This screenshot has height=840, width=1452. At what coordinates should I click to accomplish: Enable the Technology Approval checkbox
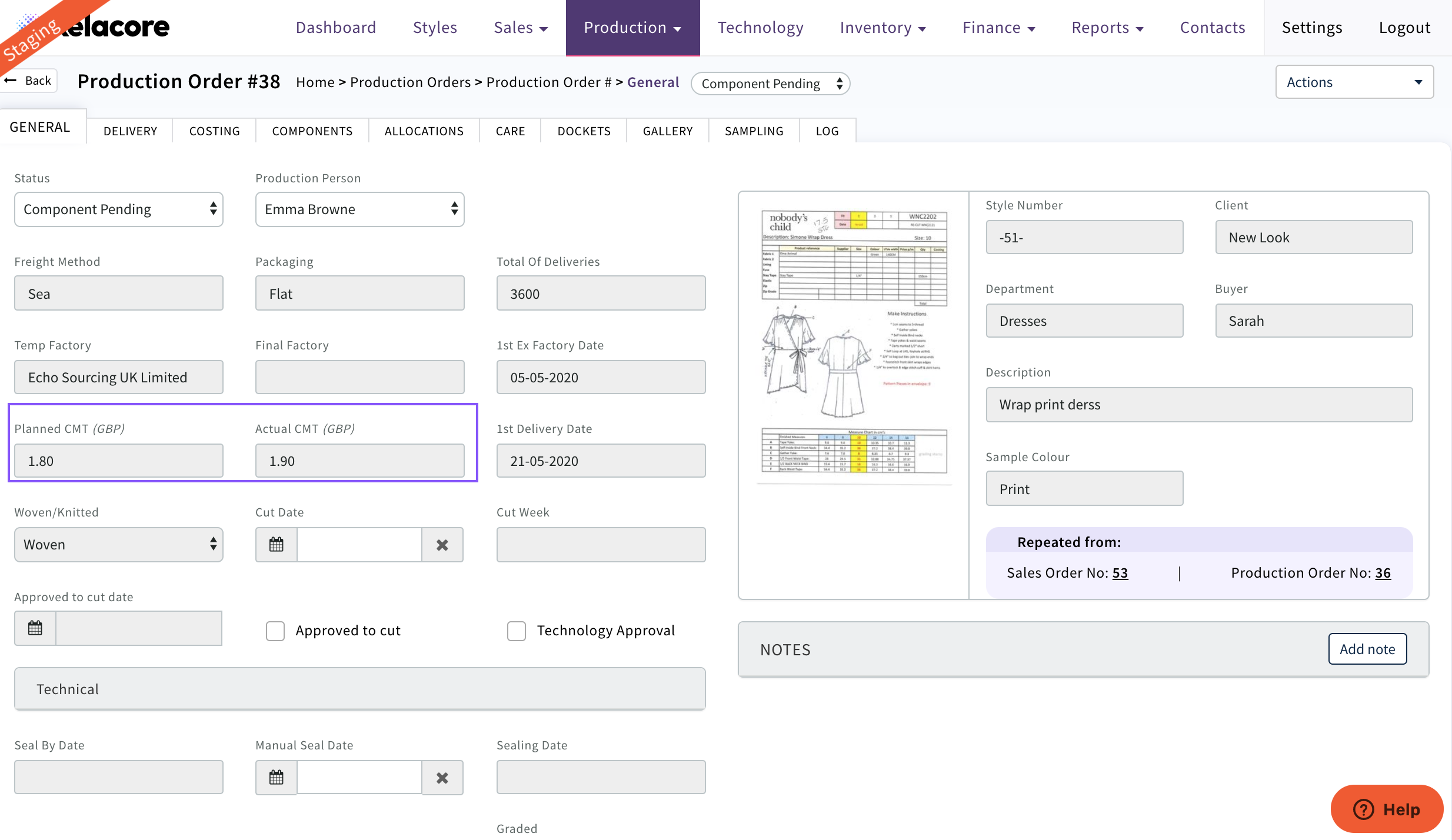coord(517,631)
